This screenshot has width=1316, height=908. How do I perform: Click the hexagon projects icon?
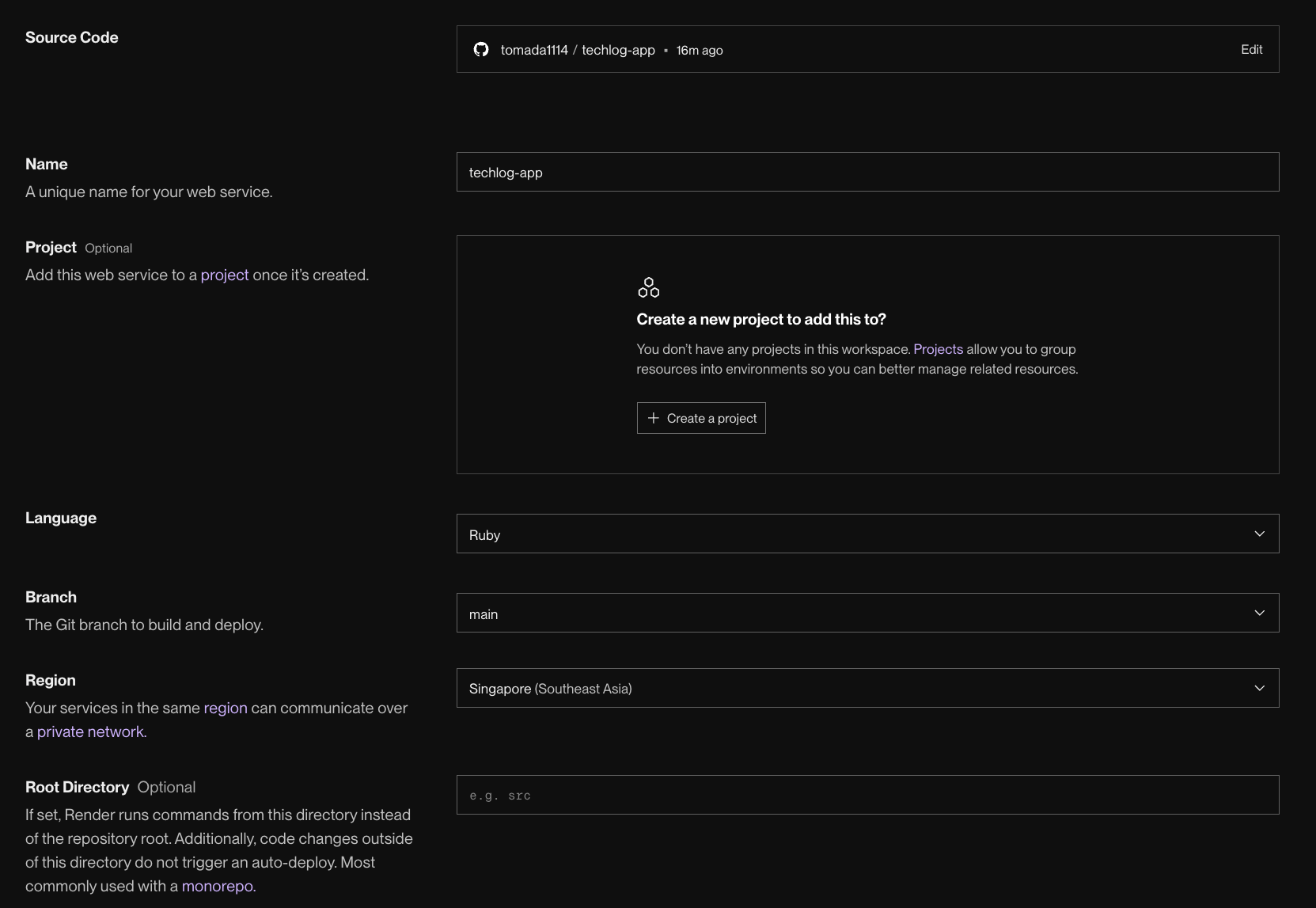pos(648,287)
